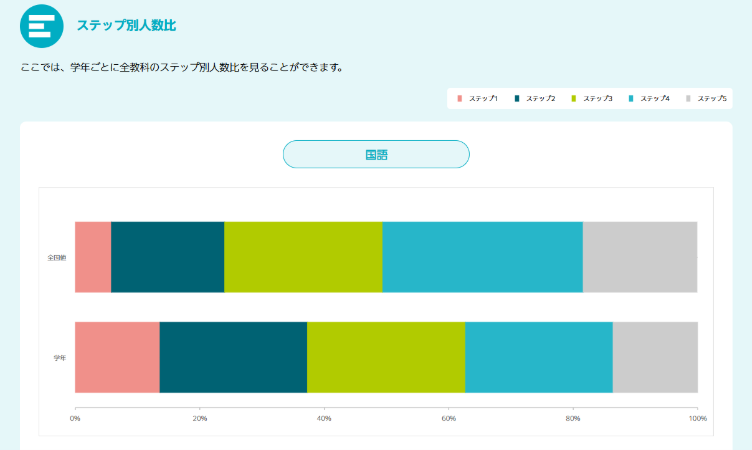The height and width of the screenshot is (450, 752).
Task: Click the 全国値 axis label
Action: (57, 258)
